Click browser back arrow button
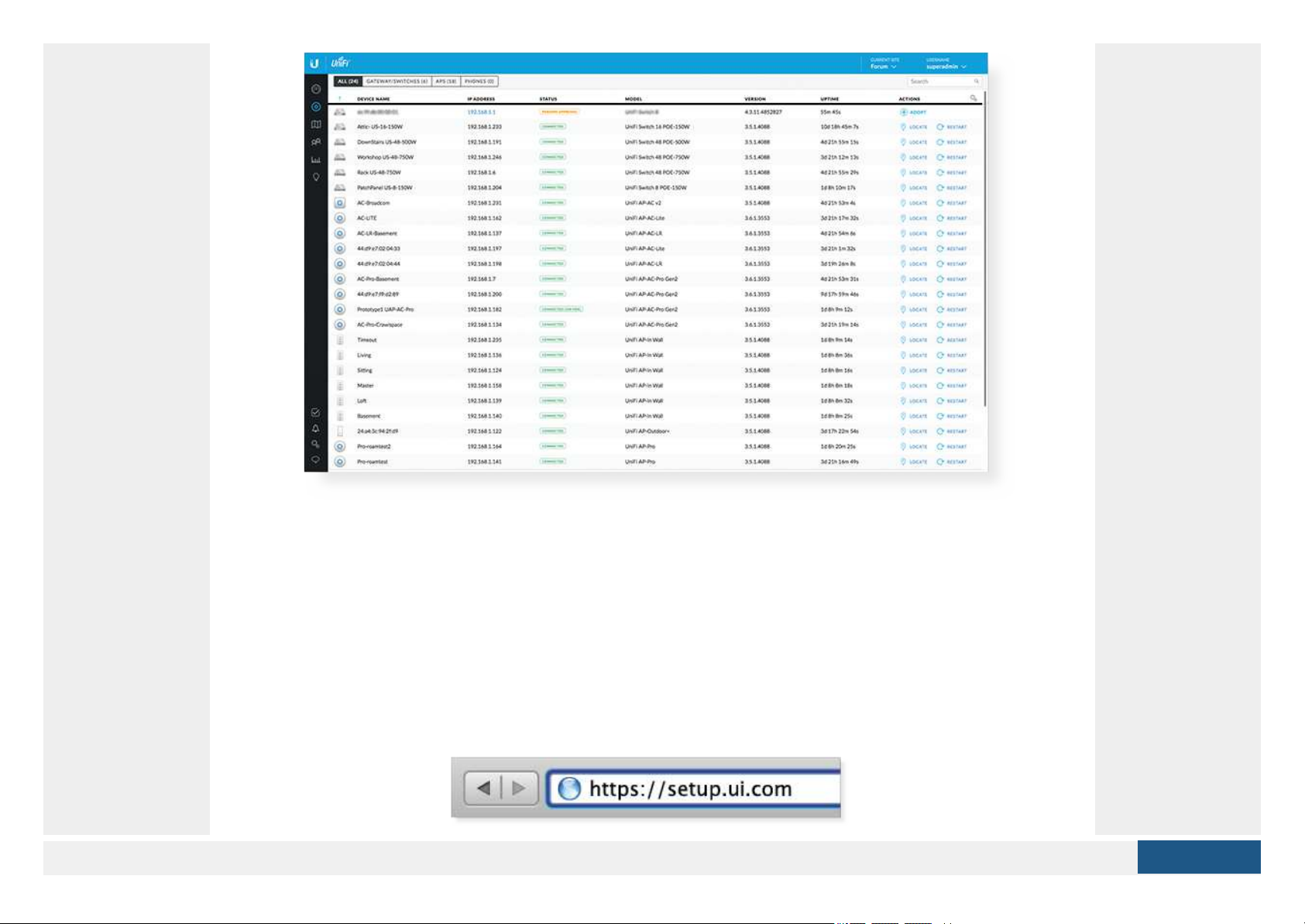The width and height of the screenshot is (1305, 924). 484,788
